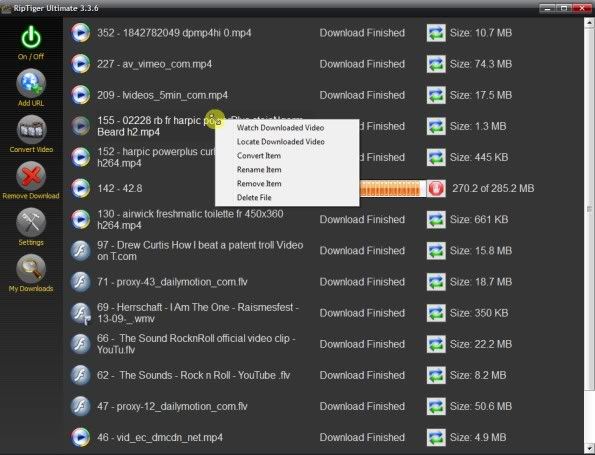Choose Locate Downloaded Video from context menu
Viewport: 595px width, 455px height.
pos(287,142)
